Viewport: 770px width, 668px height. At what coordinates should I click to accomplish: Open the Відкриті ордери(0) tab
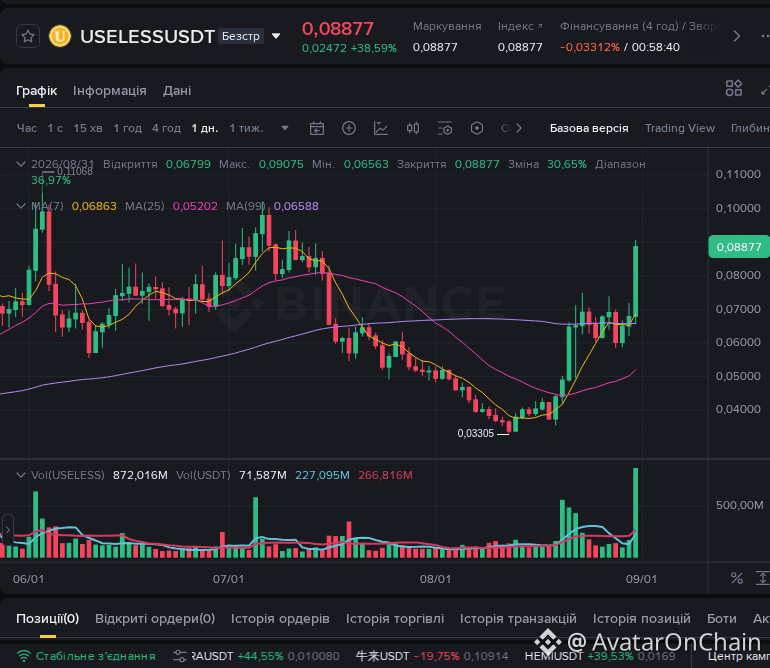[x=155, y=618]
